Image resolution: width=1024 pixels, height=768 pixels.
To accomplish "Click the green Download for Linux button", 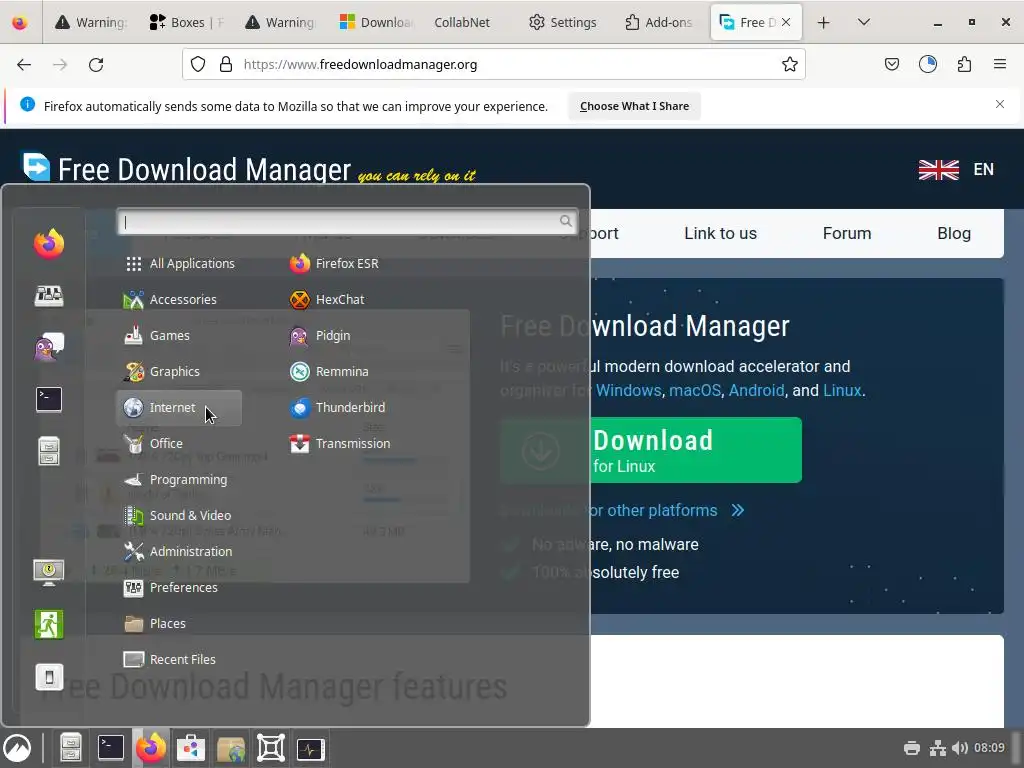I will pyautogui.click(x=651, y=450).
